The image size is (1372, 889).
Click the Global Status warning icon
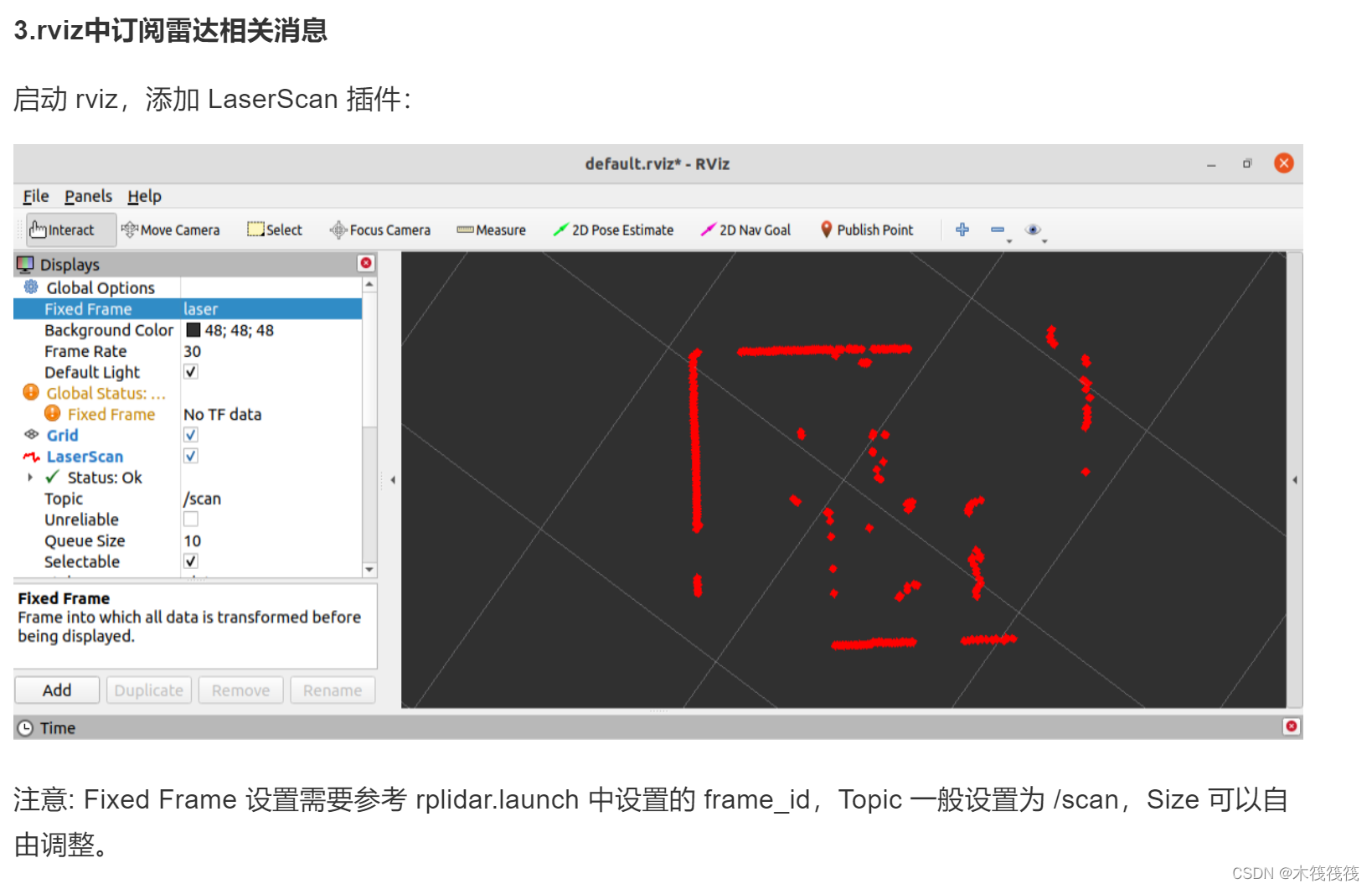(31, 392)
